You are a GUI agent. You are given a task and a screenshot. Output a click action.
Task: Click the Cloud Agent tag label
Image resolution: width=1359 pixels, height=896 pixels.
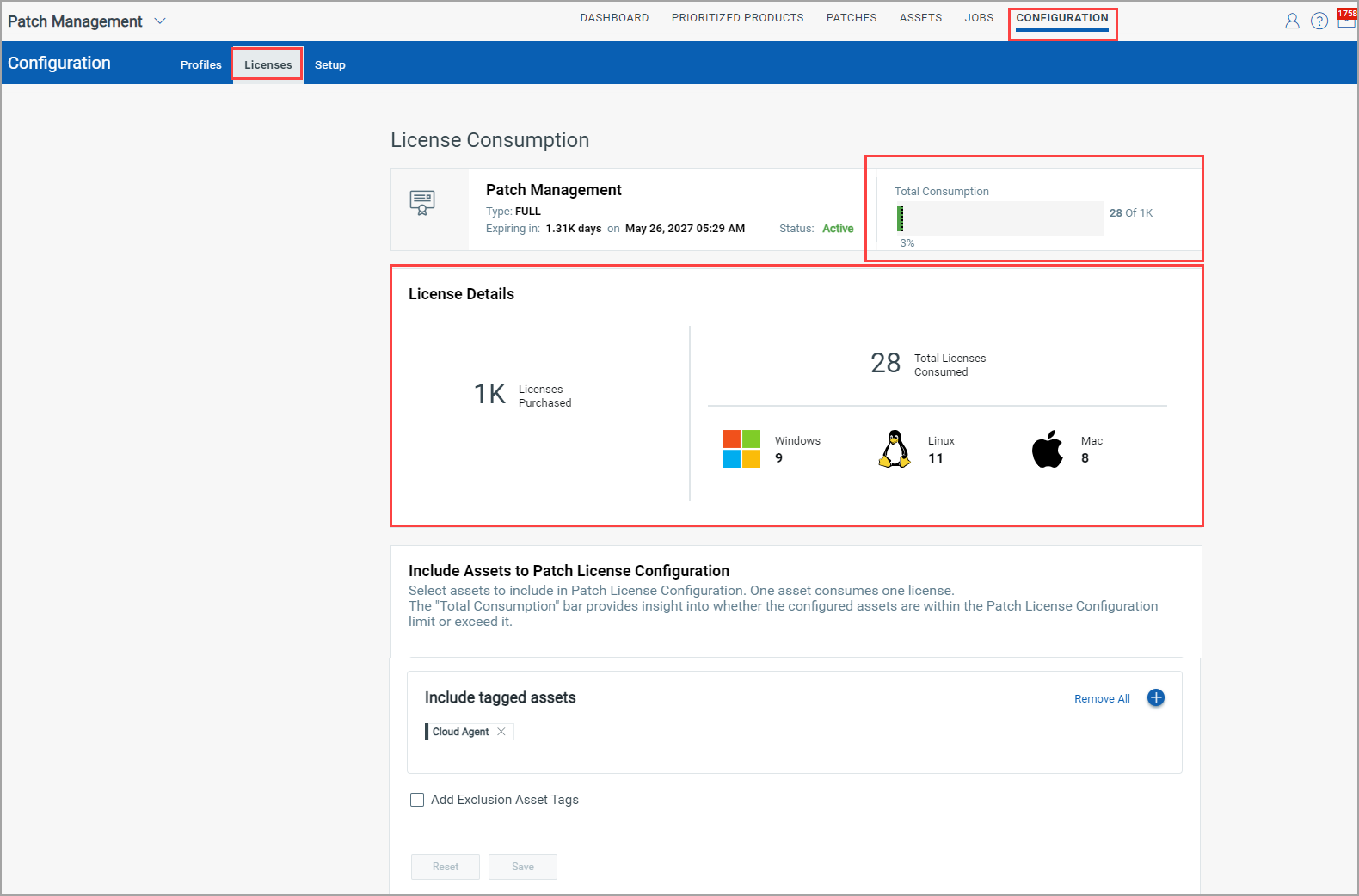[x=460, y=732]
